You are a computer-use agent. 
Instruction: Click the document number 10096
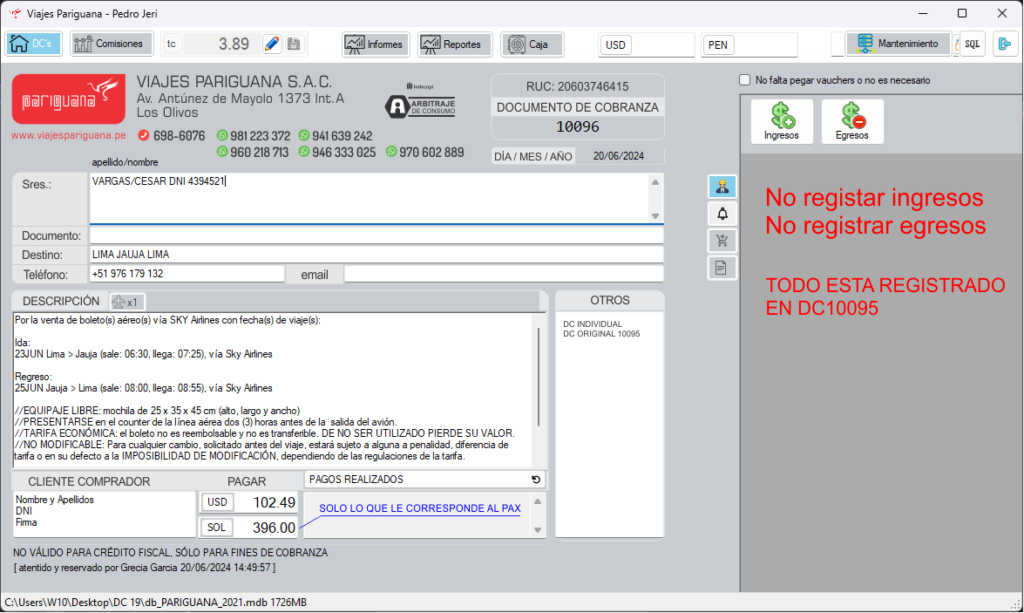pos(577,127)
